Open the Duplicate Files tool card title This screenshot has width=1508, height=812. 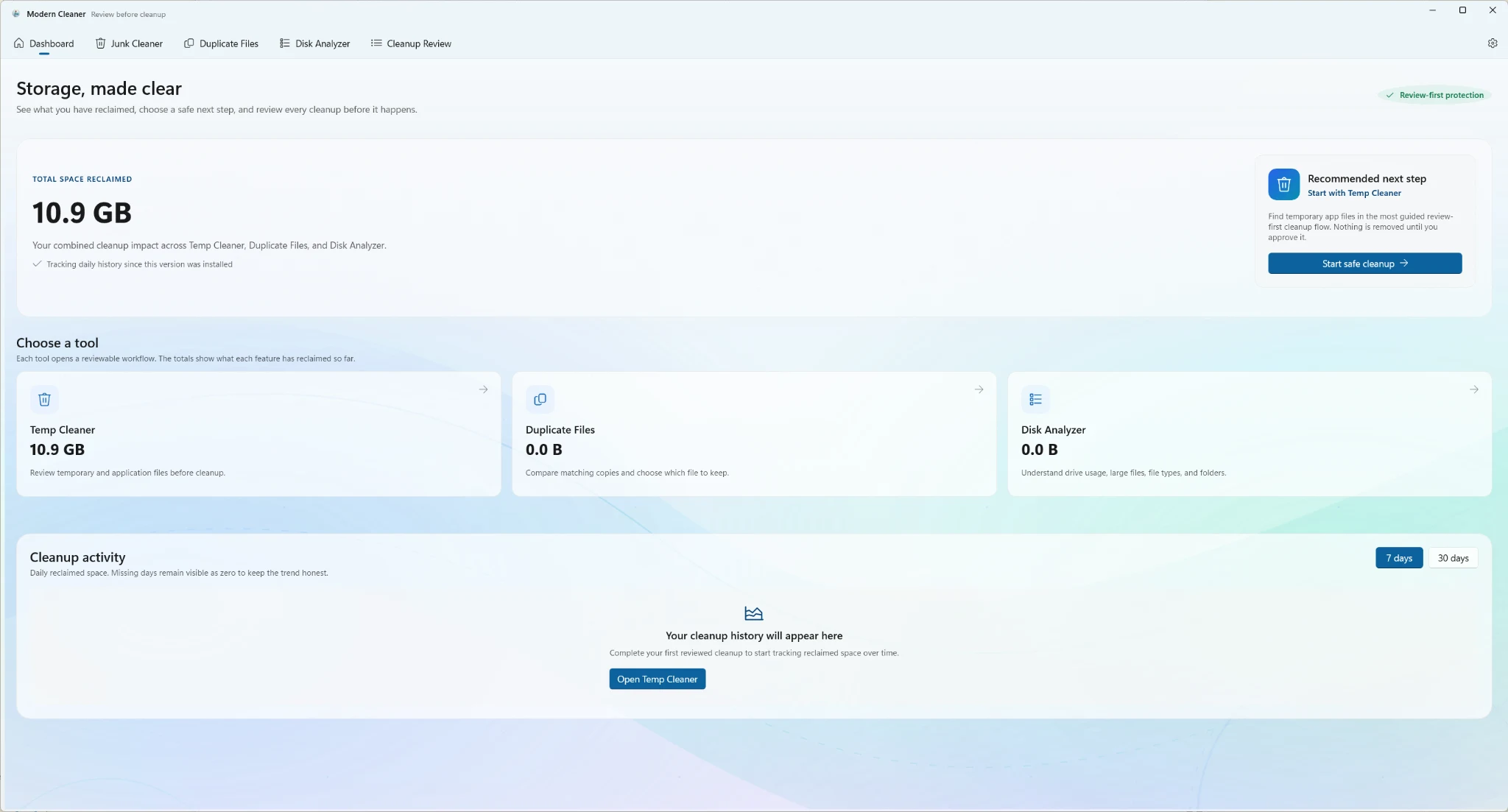click(560, 430)
